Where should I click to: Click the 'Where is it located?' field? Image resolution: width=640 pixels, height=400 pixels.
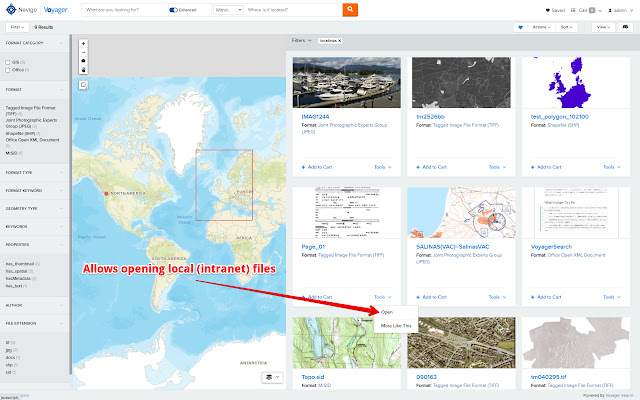pos(293,10)
